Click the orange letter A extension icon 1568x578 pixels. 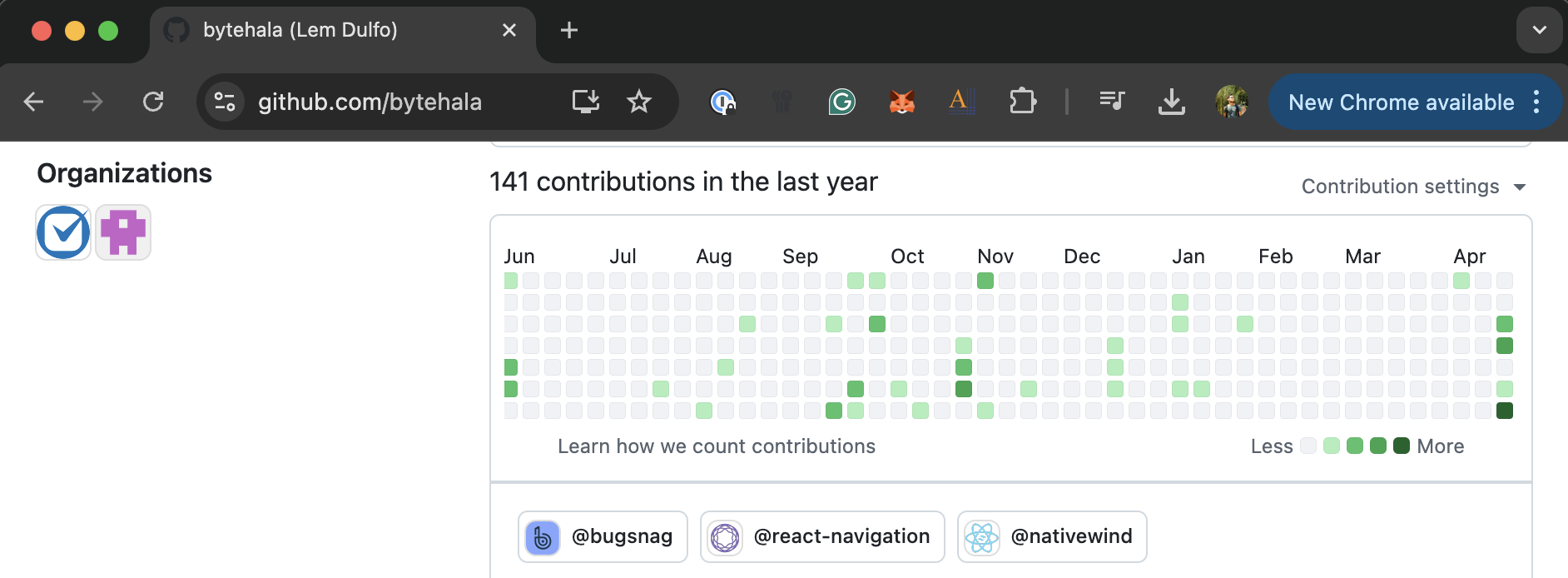tap(961, 102)
